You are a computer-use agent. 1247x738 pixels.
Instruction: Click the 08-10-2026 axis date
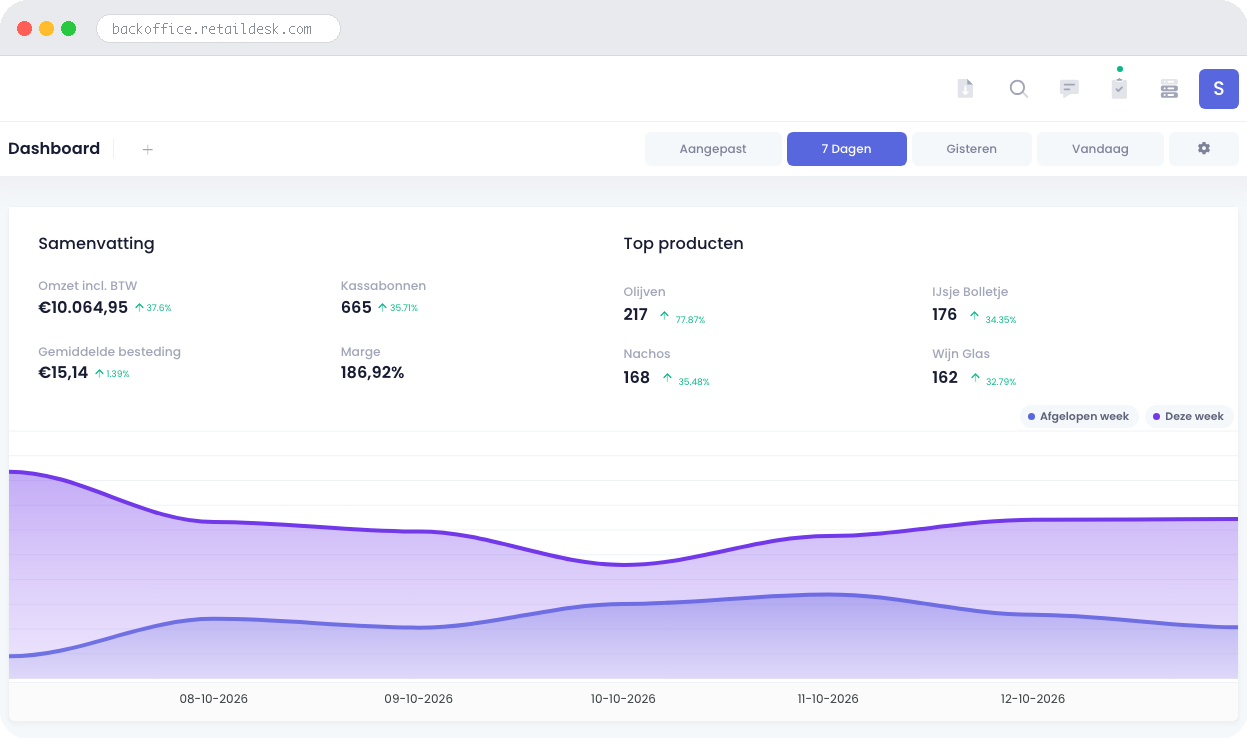click(x=214, y=699)
